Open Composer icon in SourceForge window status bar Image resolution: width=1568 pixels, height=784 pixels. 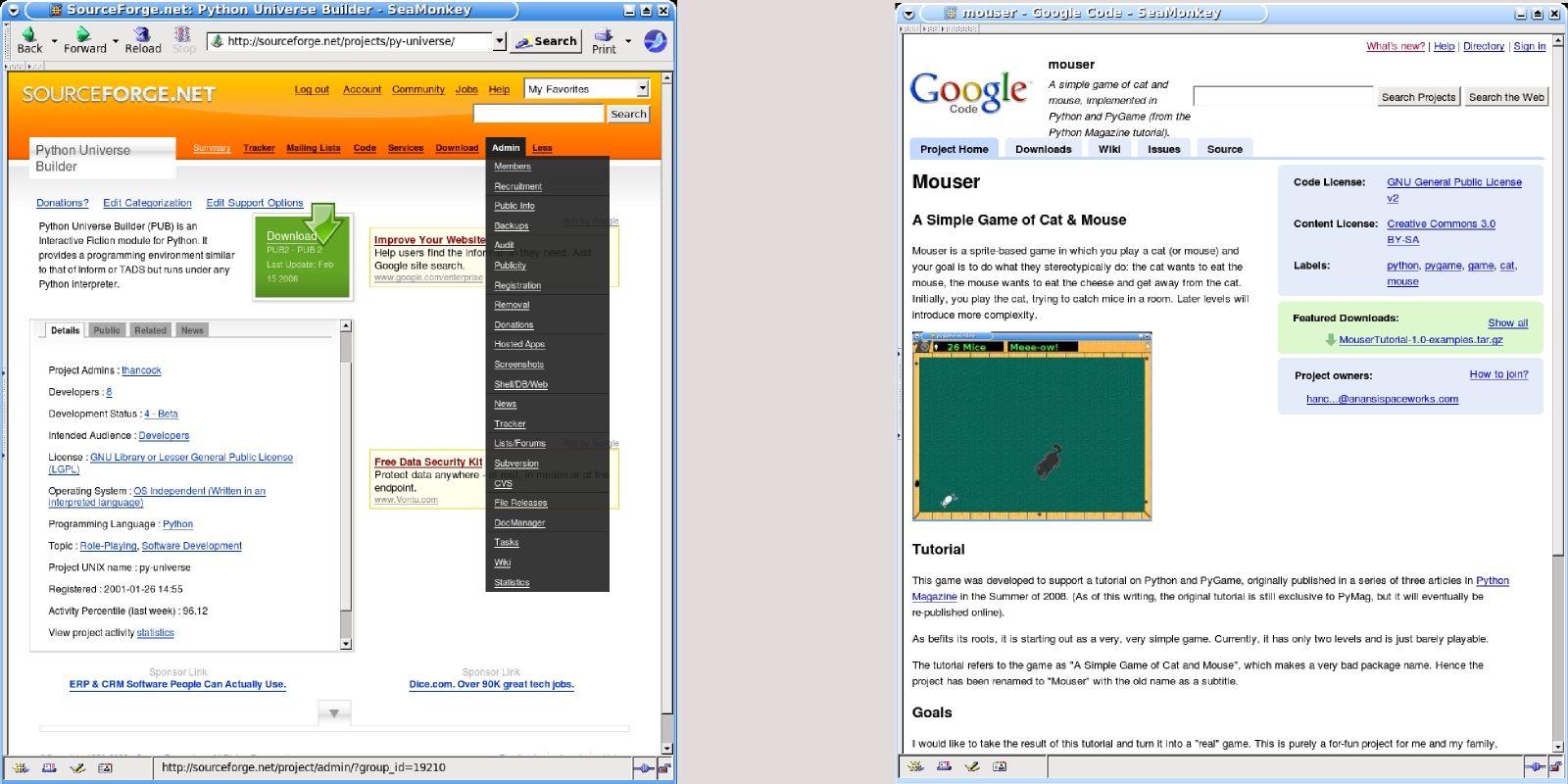tap(77, 768)
